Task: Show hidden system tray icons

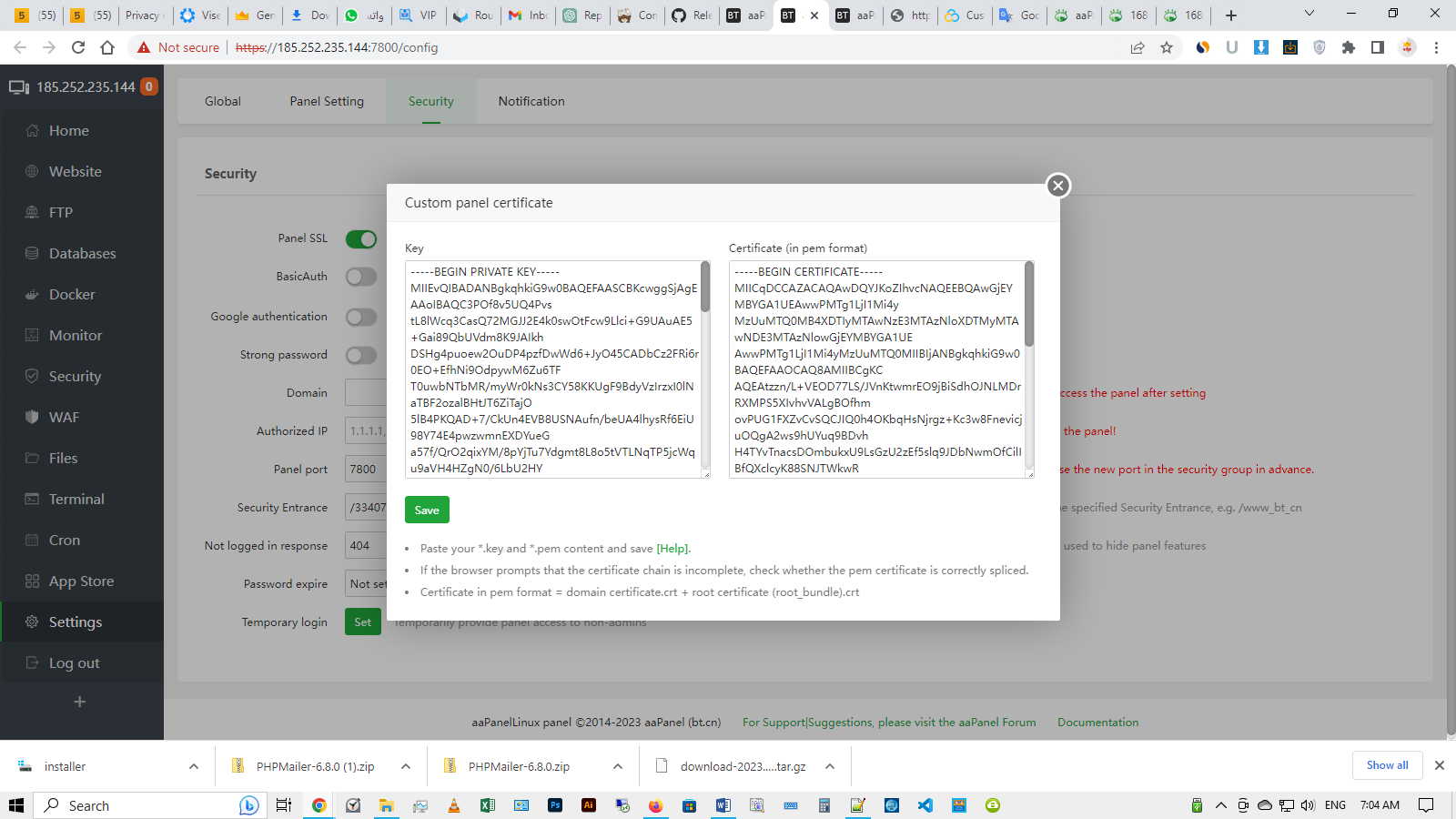Action: pos(1221,805)
